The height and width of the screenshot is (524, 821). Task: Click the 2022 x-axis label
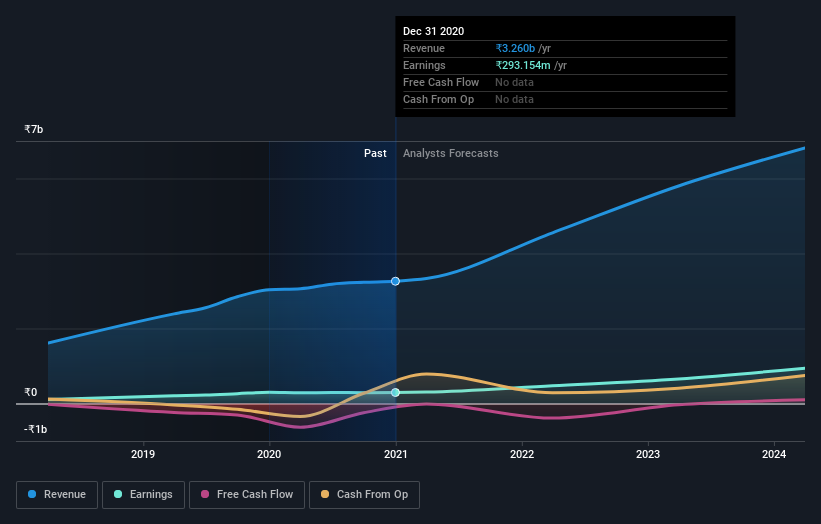coord(522,454)
